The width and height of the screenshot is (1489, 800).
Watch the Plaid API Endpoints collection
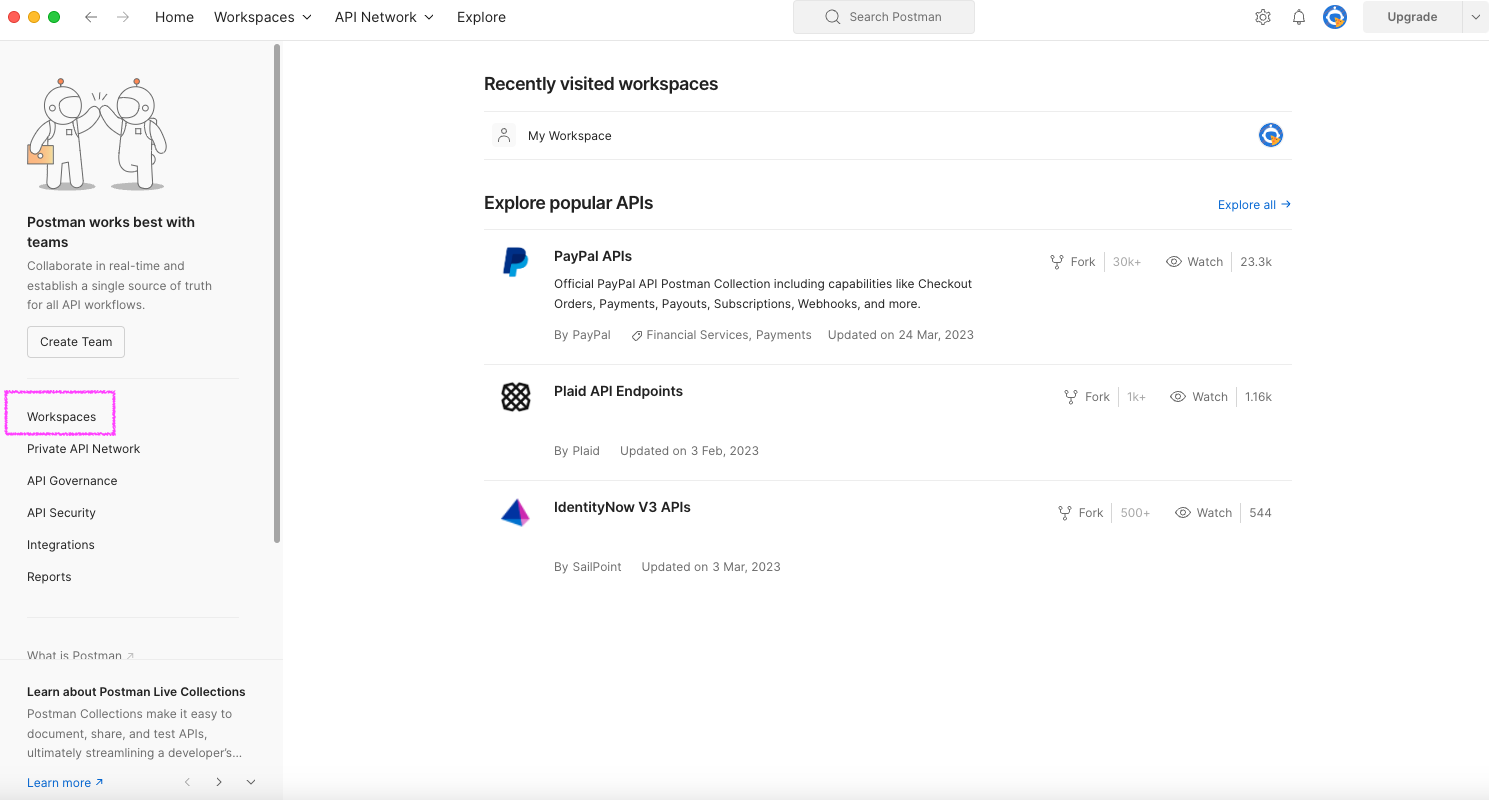click(x=1198, y=397)
